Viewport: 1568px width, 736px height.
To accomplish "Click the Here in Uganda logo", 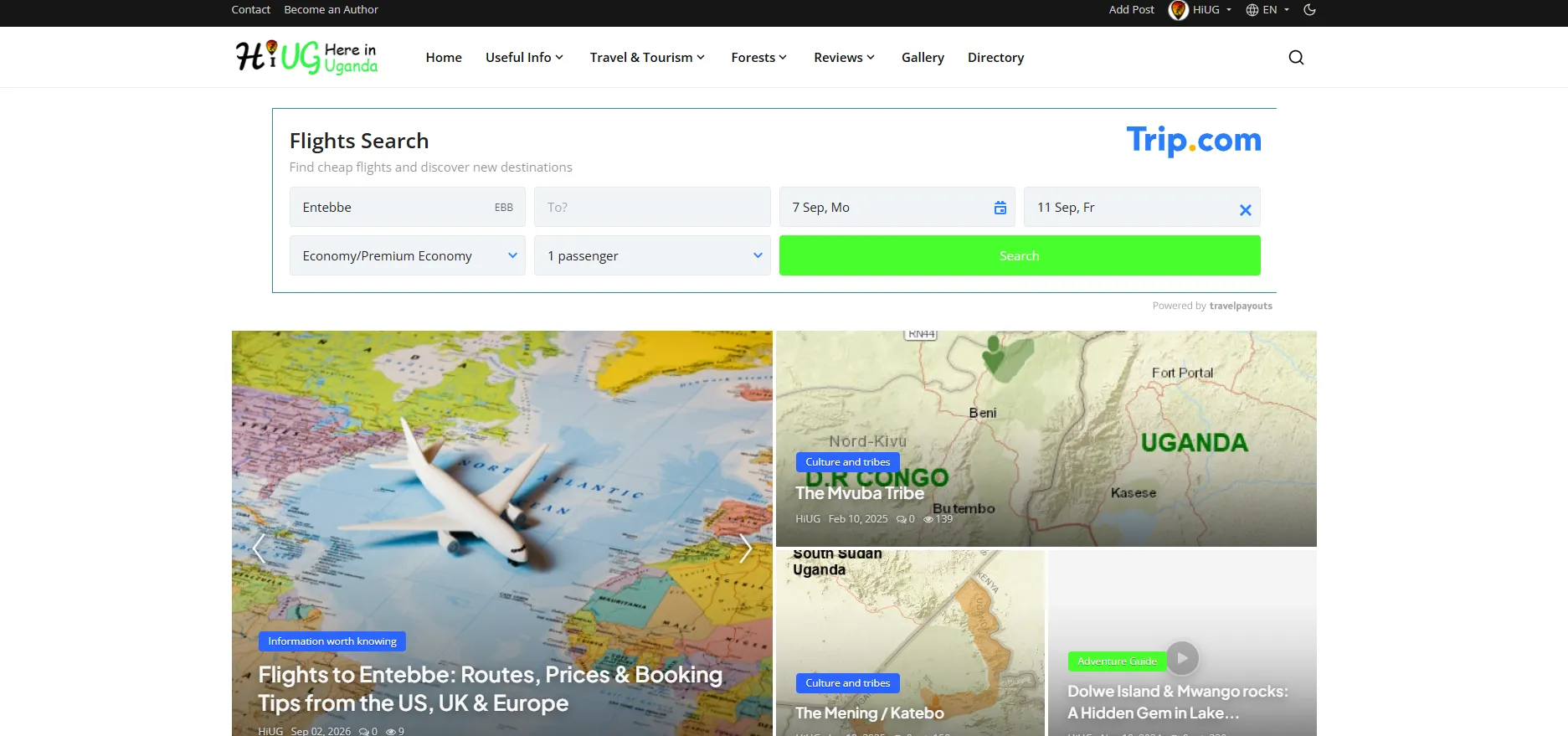I will [306, 57].
